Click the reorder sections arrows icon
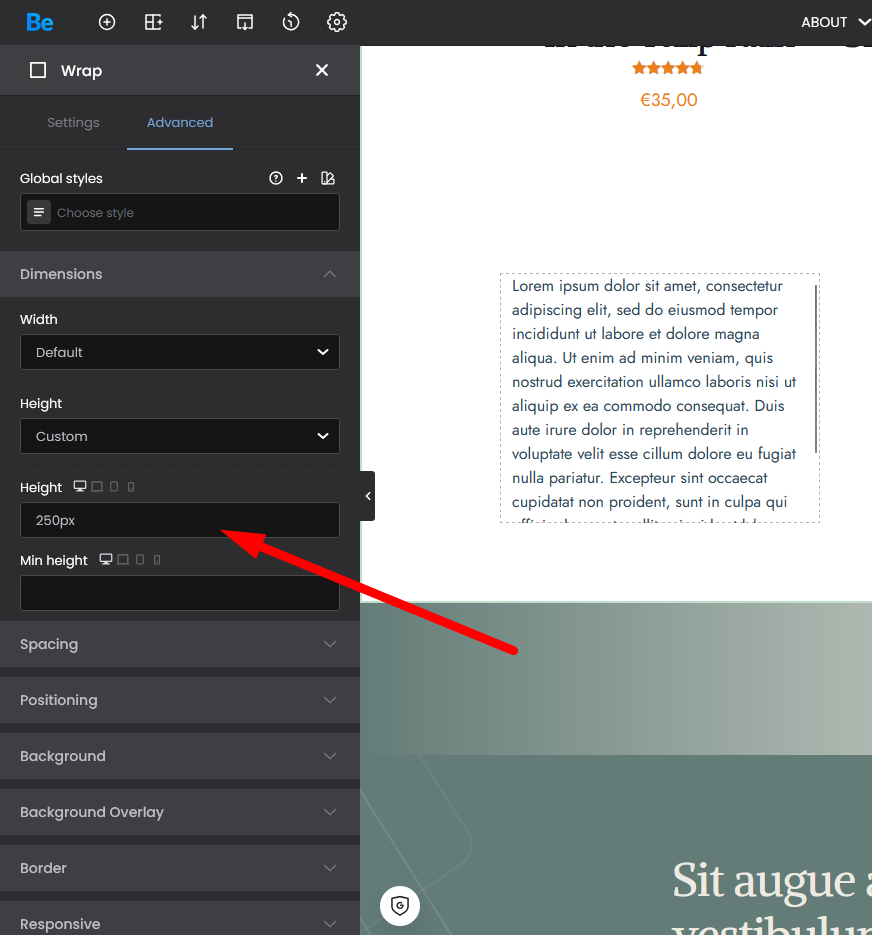 [x=199, y=22]
